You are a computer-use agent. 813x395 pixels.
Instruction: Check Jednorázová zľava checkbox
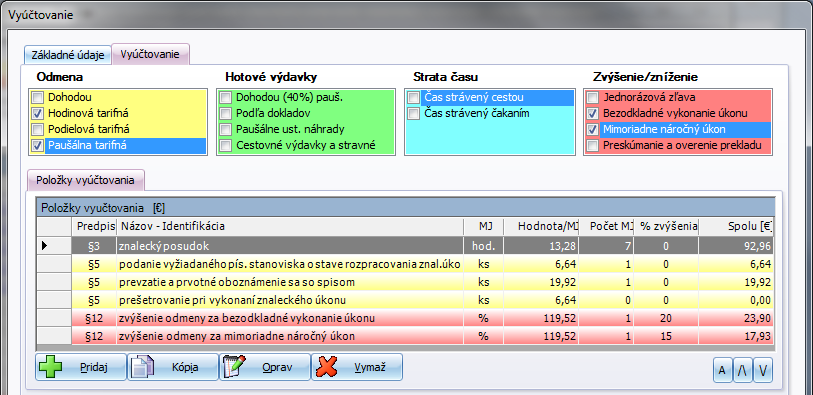point(593,97)
